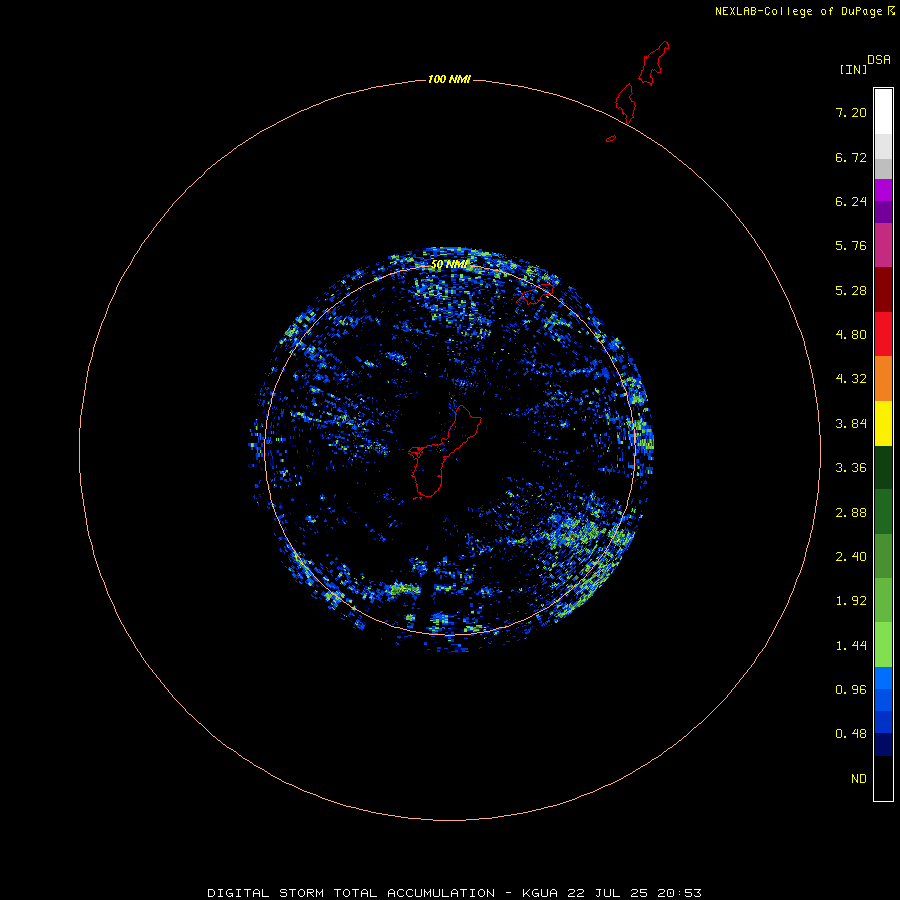Viewport: 900px width, 900px height.
Task: Click the northernmost red island outline
Action: point(654,63)
